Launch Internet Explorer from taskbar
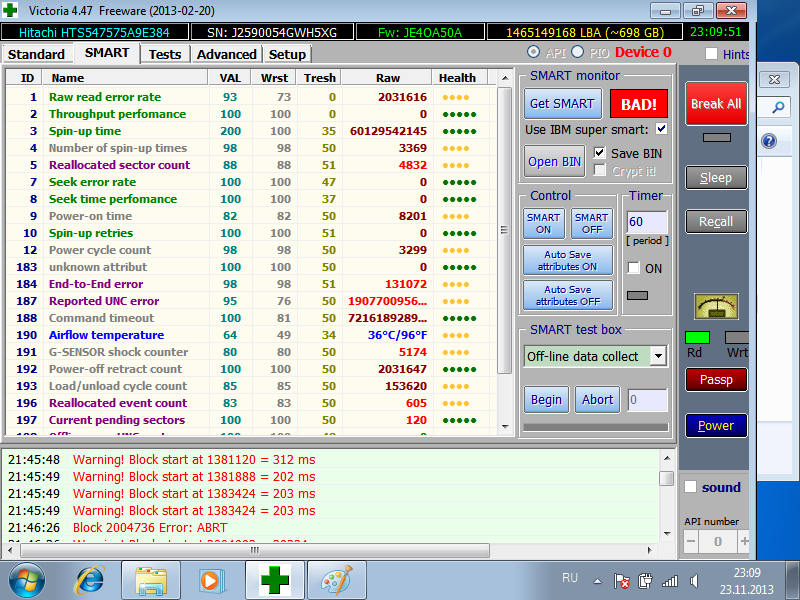800x600 pixels. point(90,580)
